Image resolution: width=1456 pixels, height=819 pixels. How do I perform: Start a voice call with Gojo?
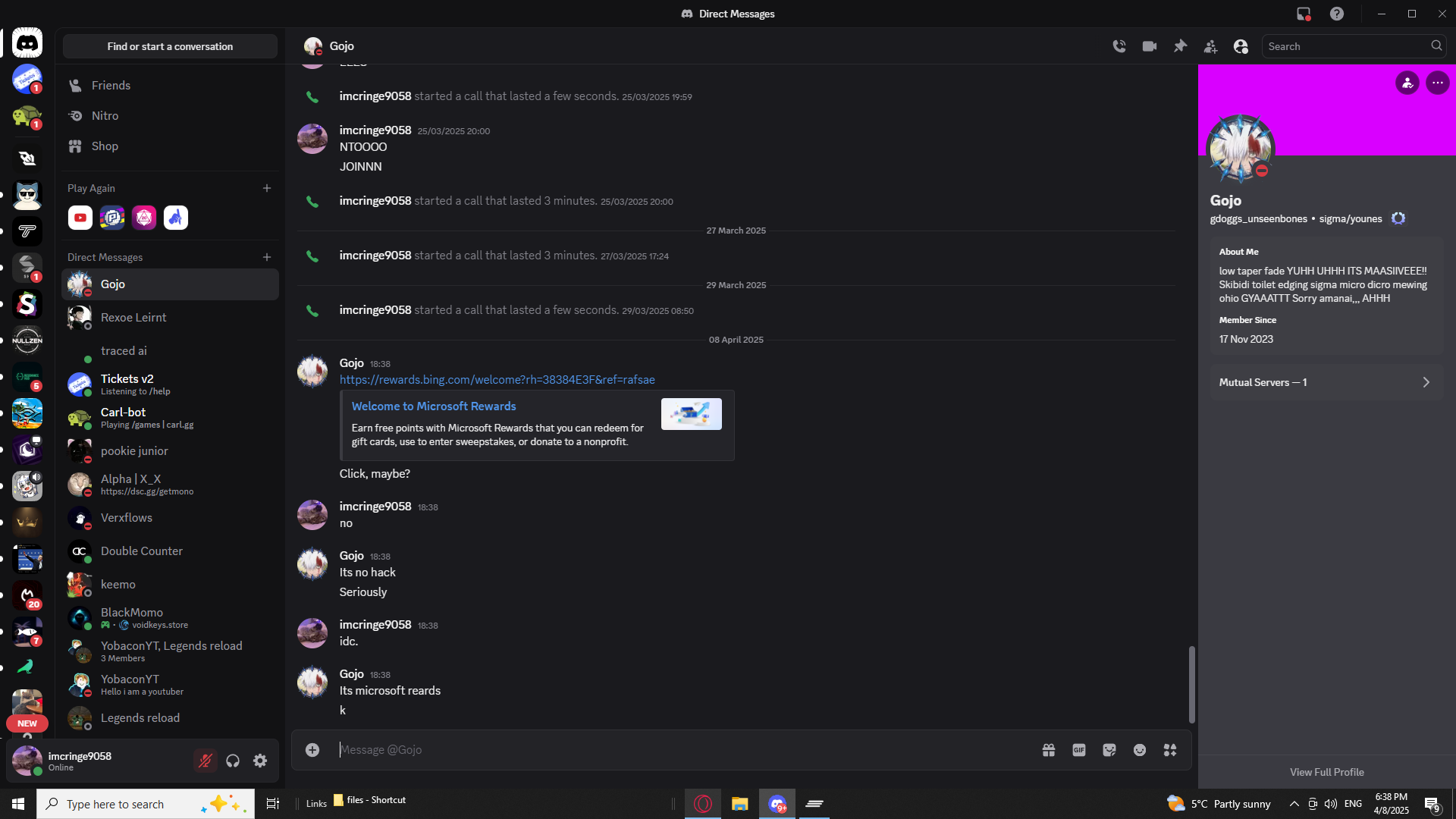tap(1119, 46)
